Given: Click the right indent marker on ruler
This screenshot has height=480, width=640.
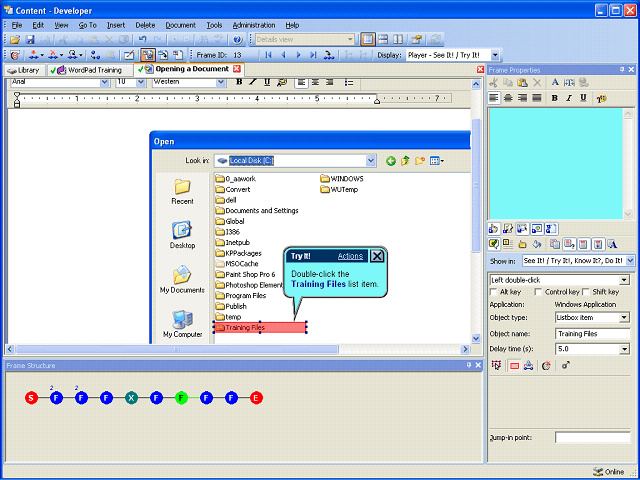Looking at the screenshot, I should (x=377, y=101).
